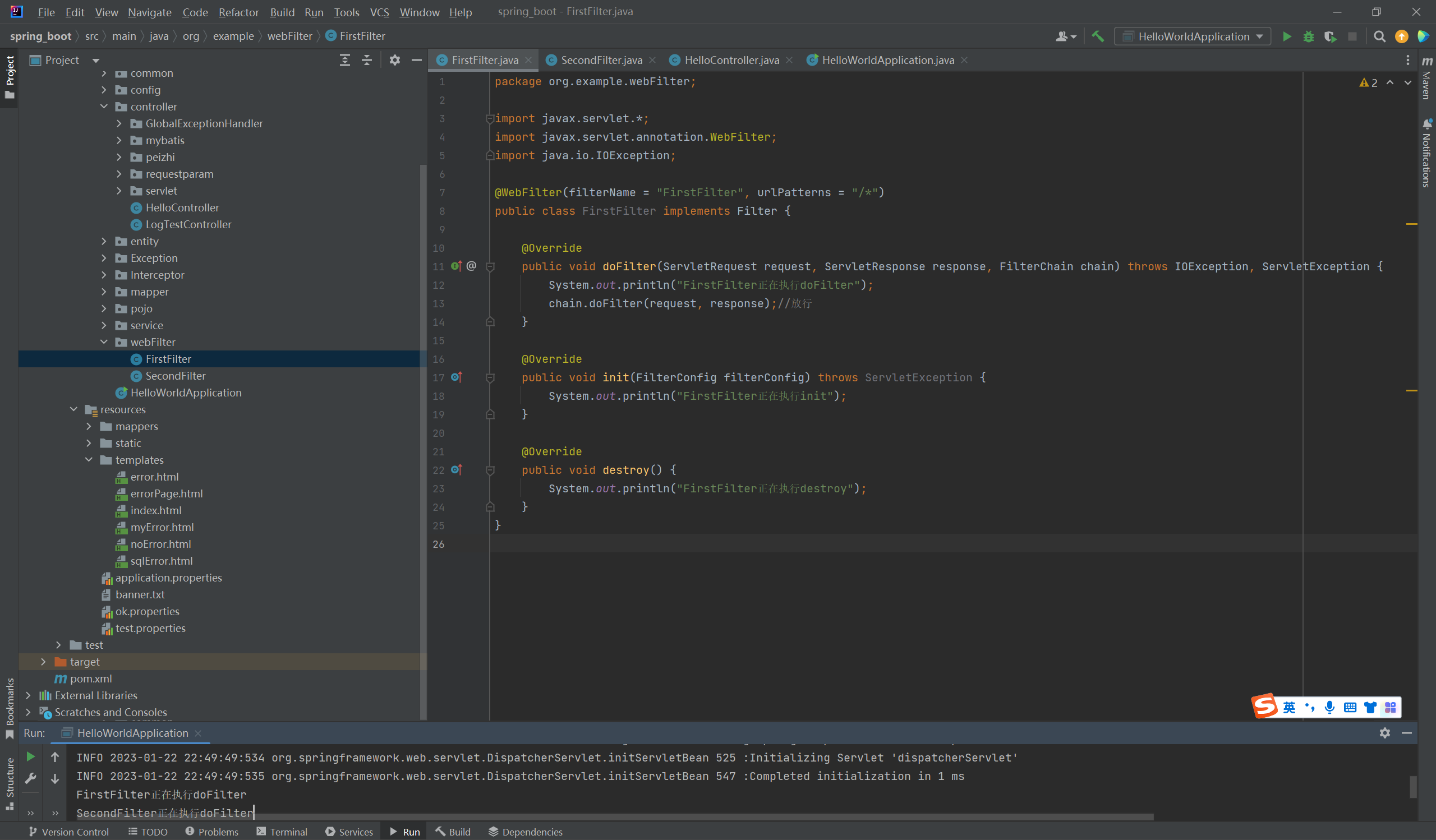Toggle the Structure tool window
This screenshot has height=840, width=1436.
(9, 781)
